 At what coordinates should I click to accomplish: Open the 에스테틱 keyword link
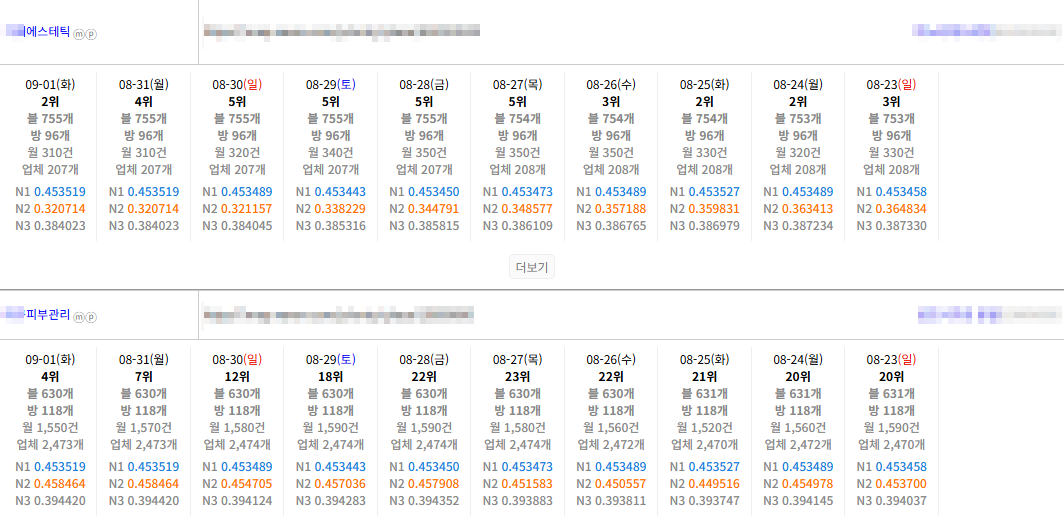point(47,31)
